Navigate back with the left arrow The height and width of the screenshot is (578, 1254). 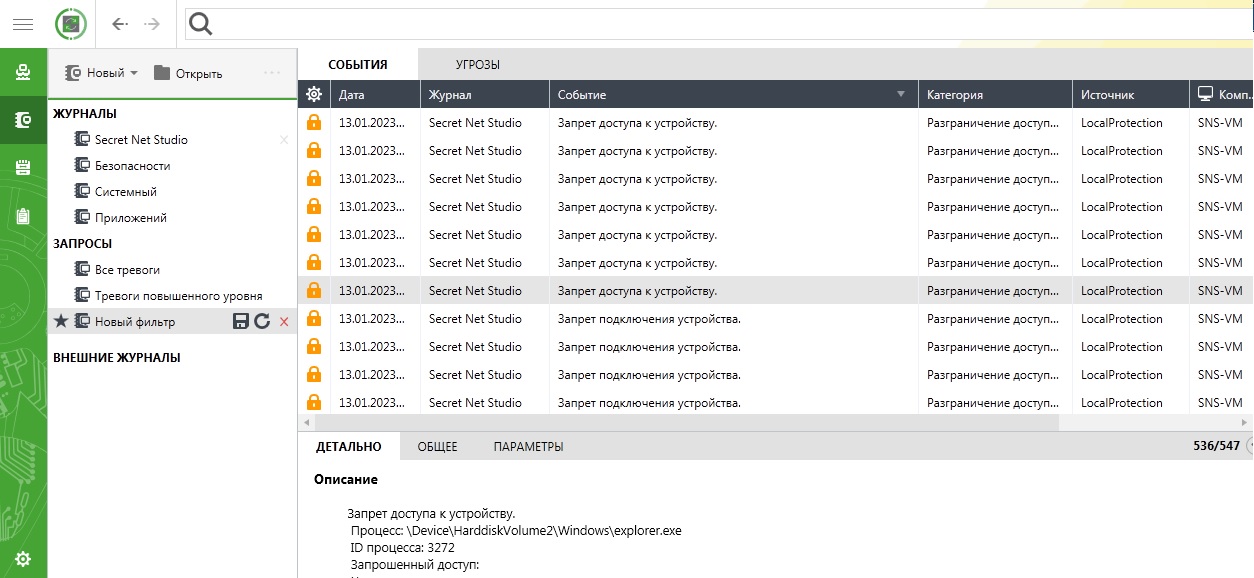click(120, 24)
